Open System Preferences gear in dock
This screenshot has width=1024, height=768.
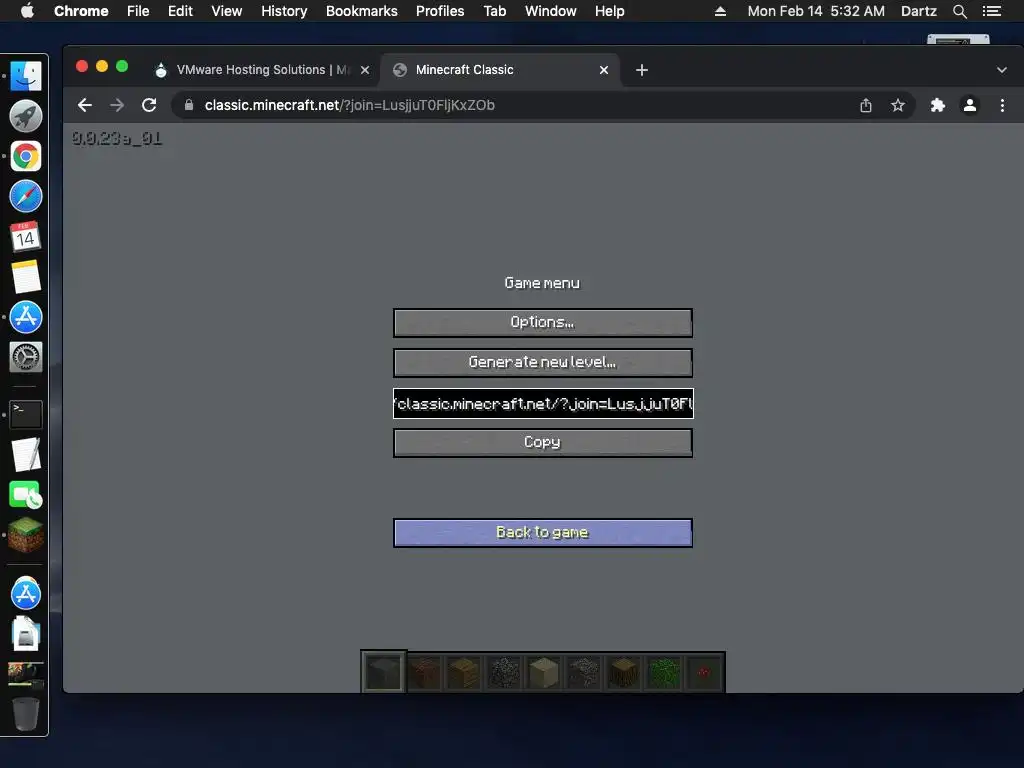click(25, 357)
